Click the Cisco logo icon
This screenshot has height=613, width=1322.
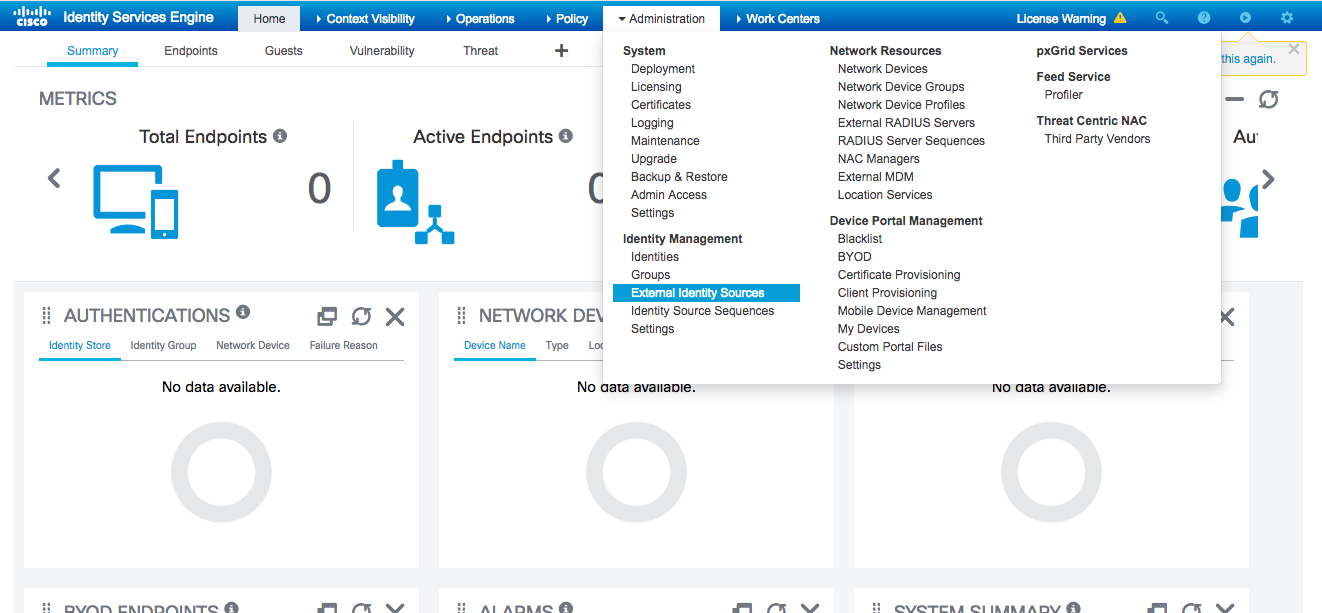click(32, 16)
